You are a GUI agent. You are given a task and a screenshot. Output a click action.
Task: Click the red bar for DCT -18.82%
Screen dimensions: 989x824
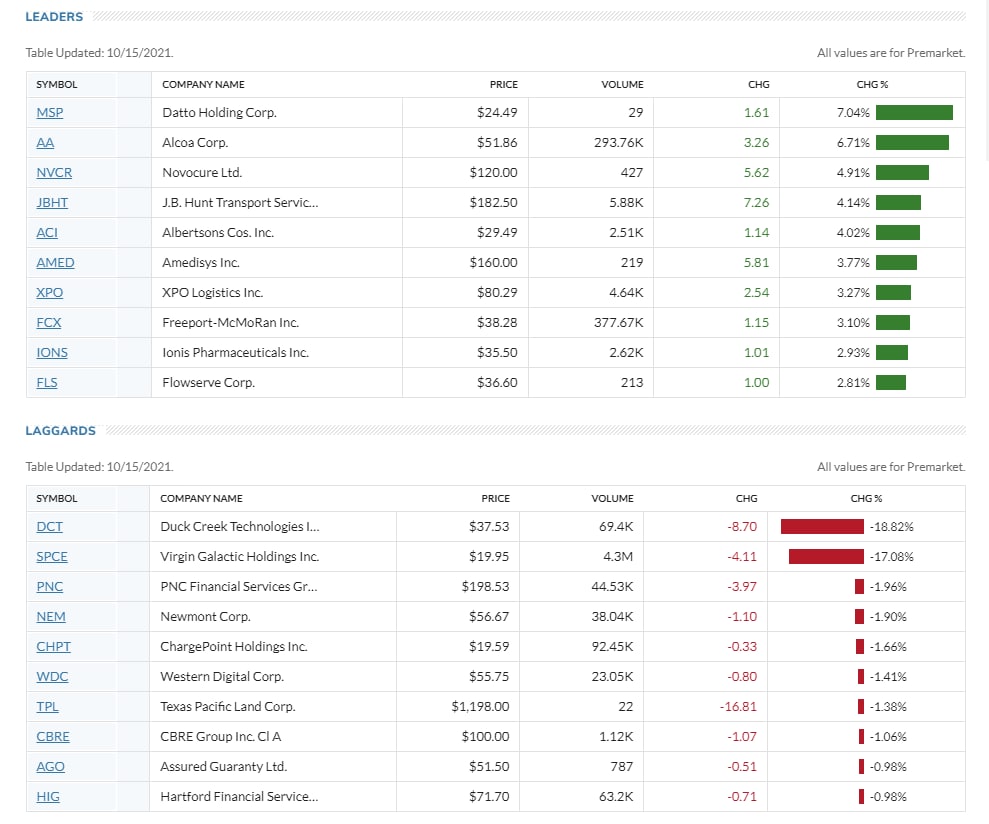[822, 526]
